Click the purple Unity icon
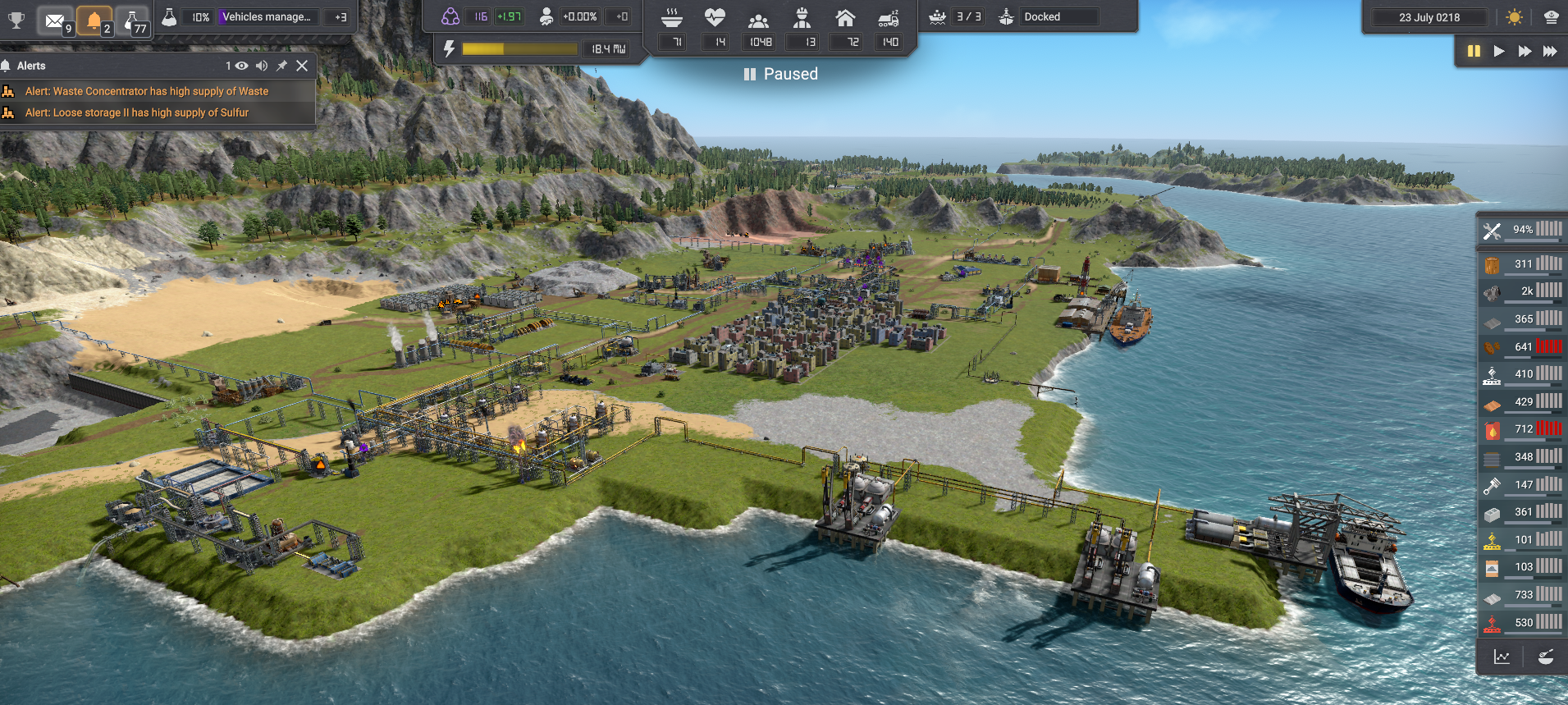This screenshot has height=705, width=1568. point(450,16)
